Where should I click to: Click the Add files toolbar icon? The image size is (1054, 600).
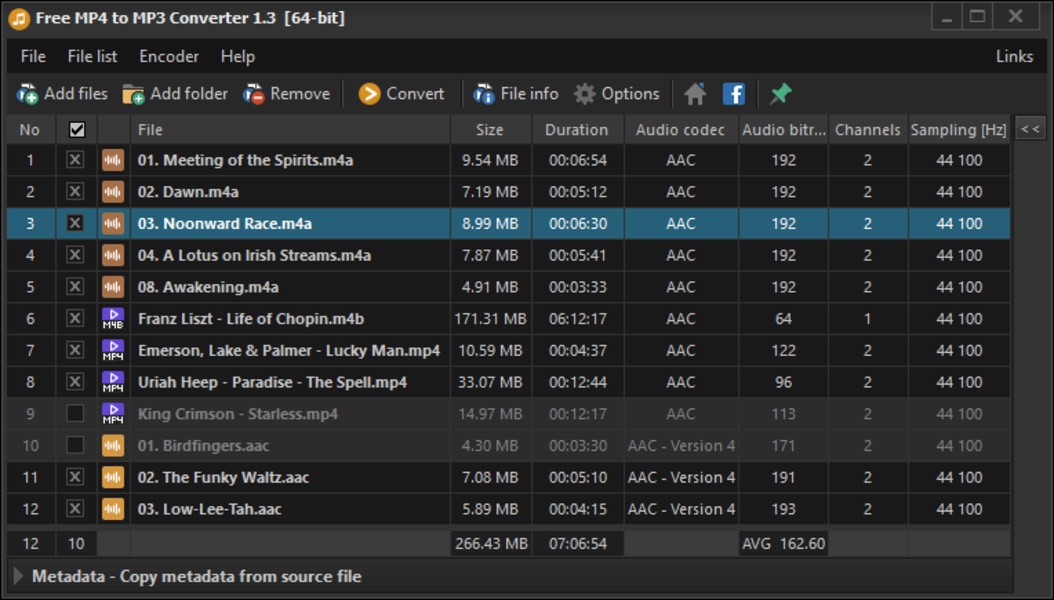(27, 94)
